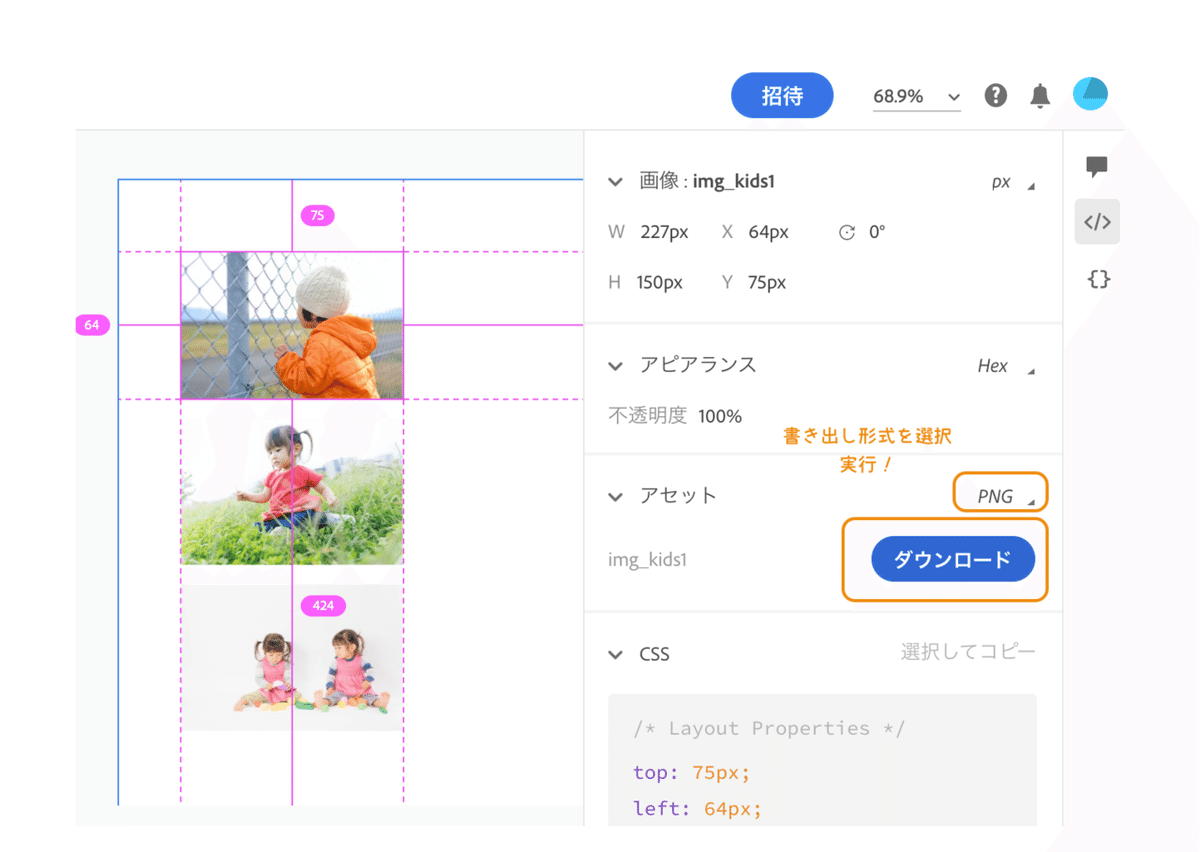This screenshot has height=852, width=1200.
Task: Open the 68.9% zoom level dropdown
Action: pyautogui.click(x=915, y=96)
